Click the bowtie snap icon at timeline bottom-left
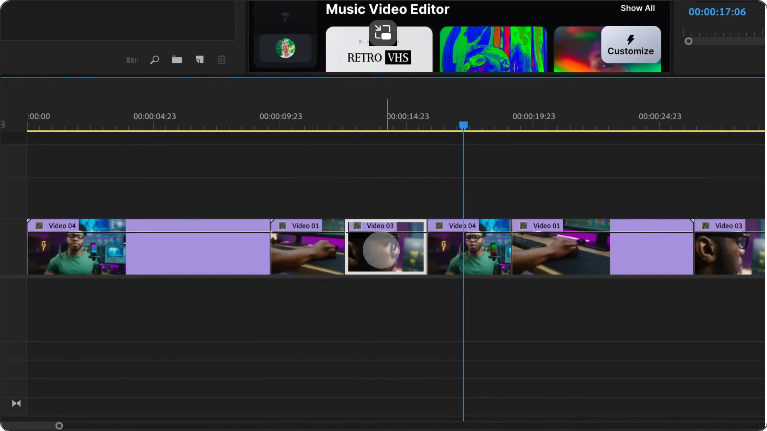 coord(16,403)
